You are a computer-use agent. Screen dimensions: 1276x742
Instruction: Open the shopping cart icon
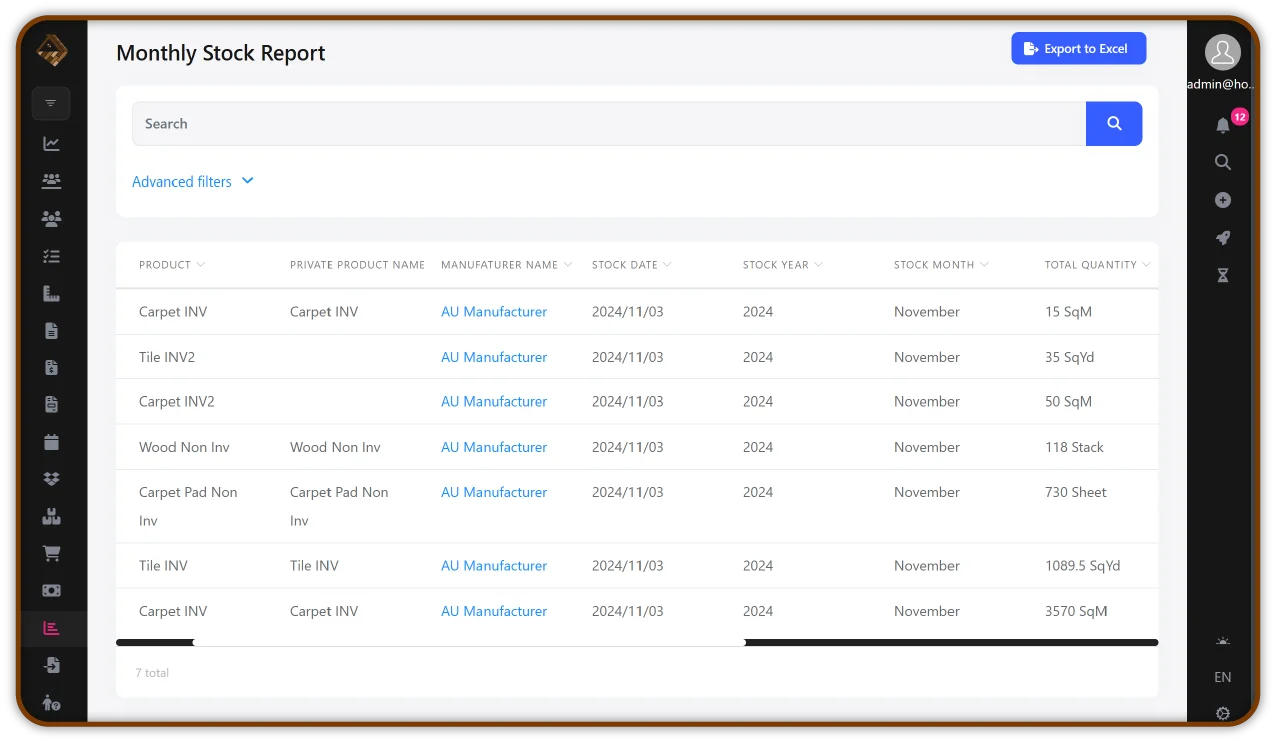52,553
